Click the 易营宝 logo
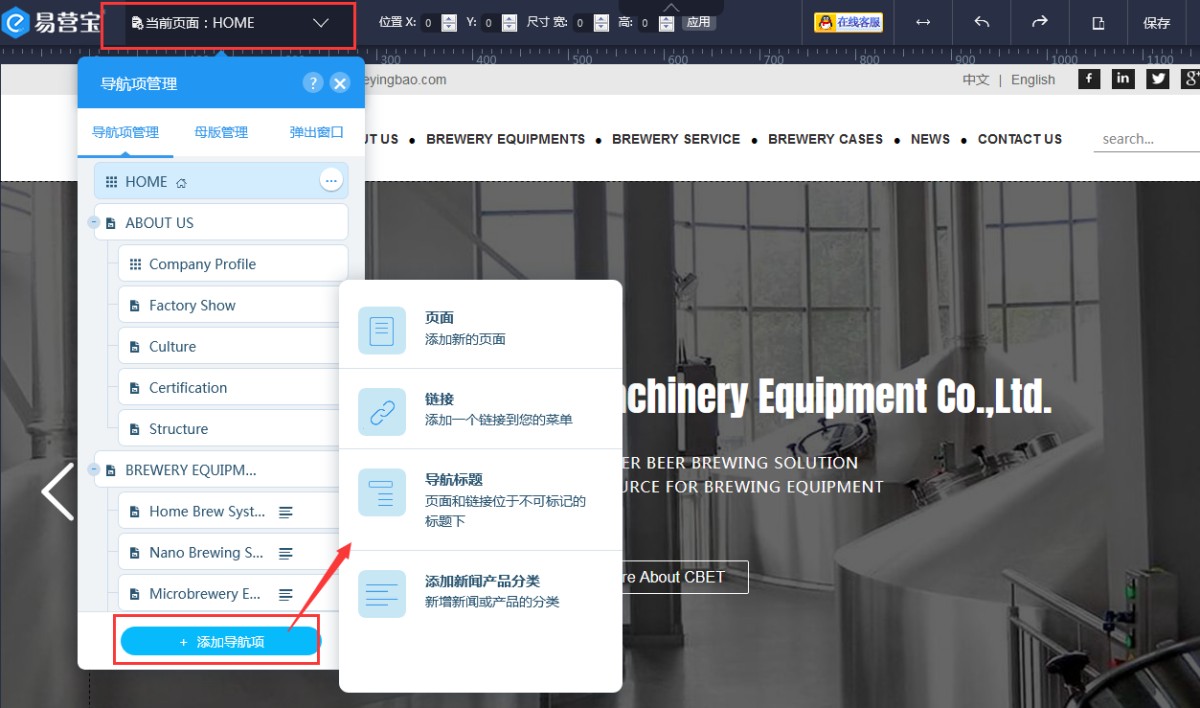The height and width of the screenshot is (708, 1200). coord(50,22)
